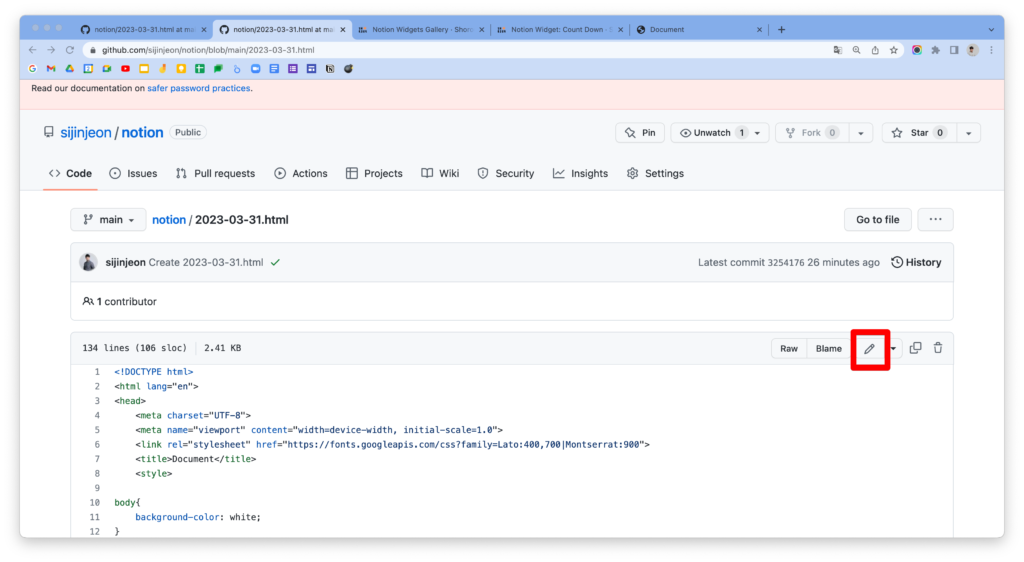Screen dimensions: 1024x562
Task: Click the Raw button
Action: click(789, 348)
